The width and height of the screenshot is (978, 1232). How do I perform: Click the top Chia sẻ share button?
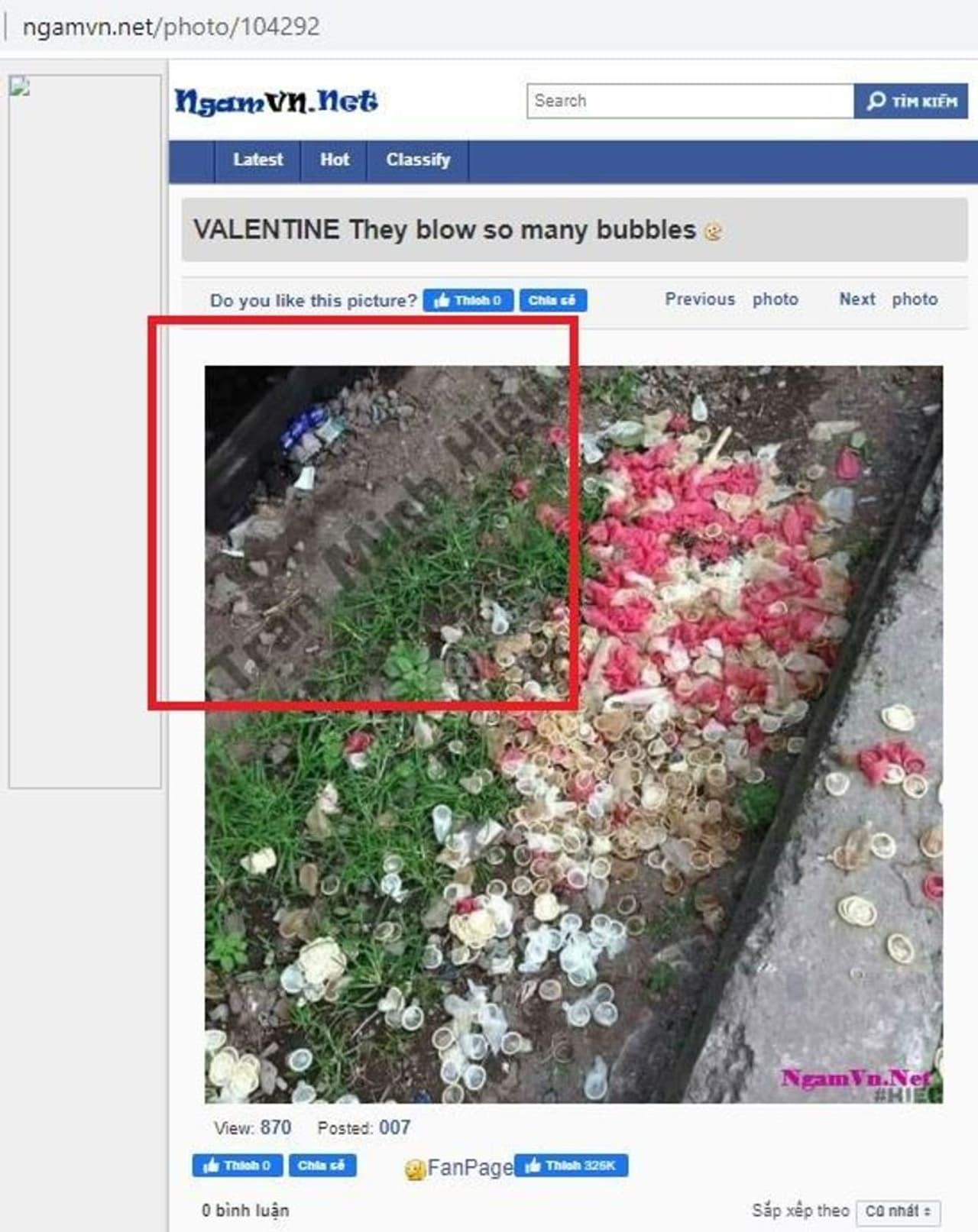point(552,300)
